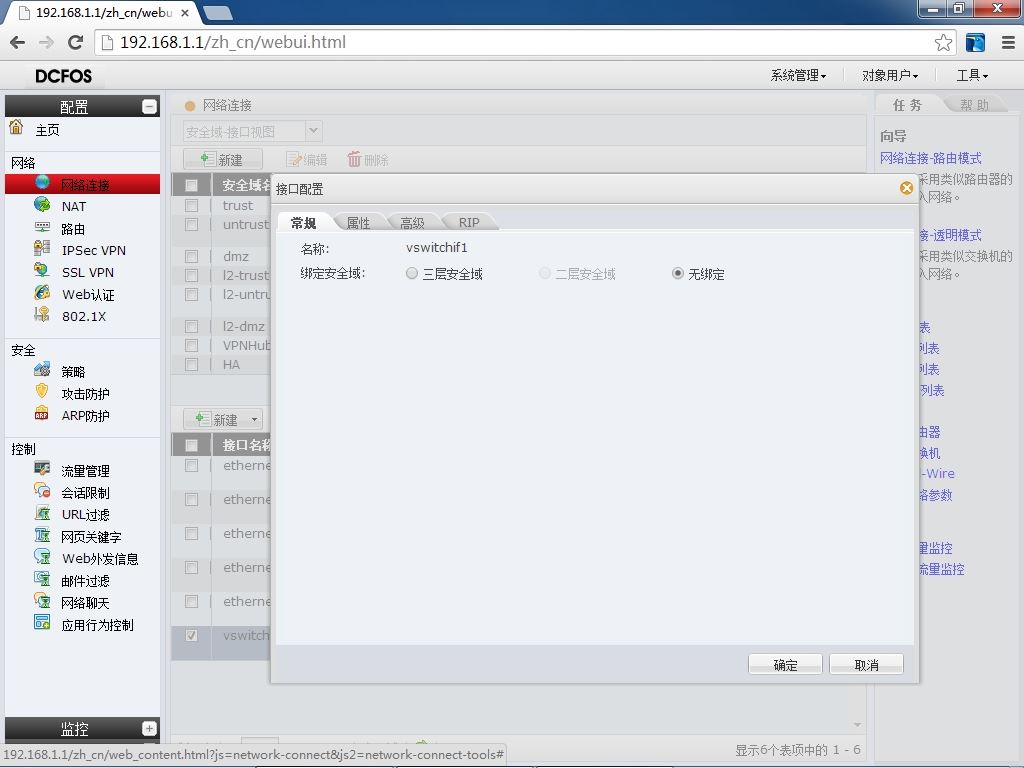Open Web认证 icon
This screenshot has height=768, width=1024.
point(42,293)
